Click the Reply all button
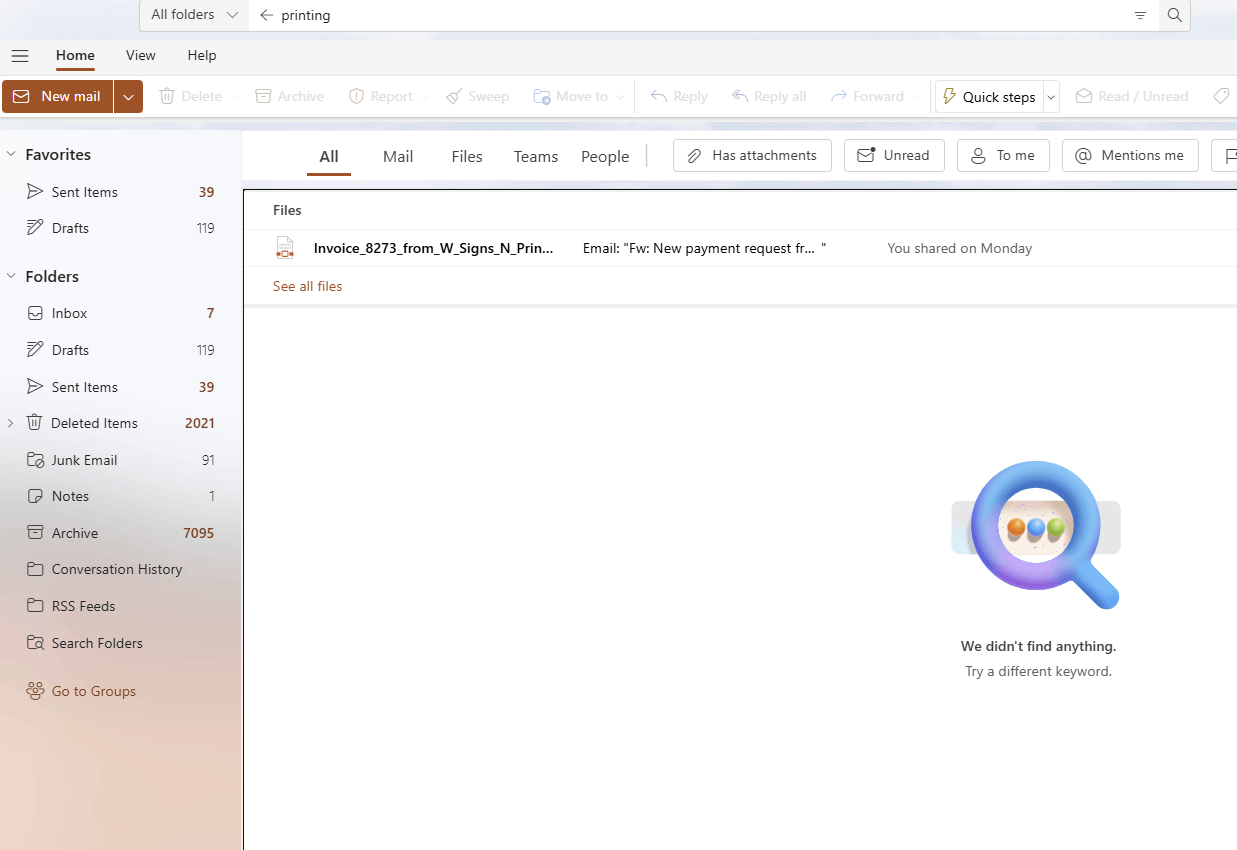 [x=769, y=97]
